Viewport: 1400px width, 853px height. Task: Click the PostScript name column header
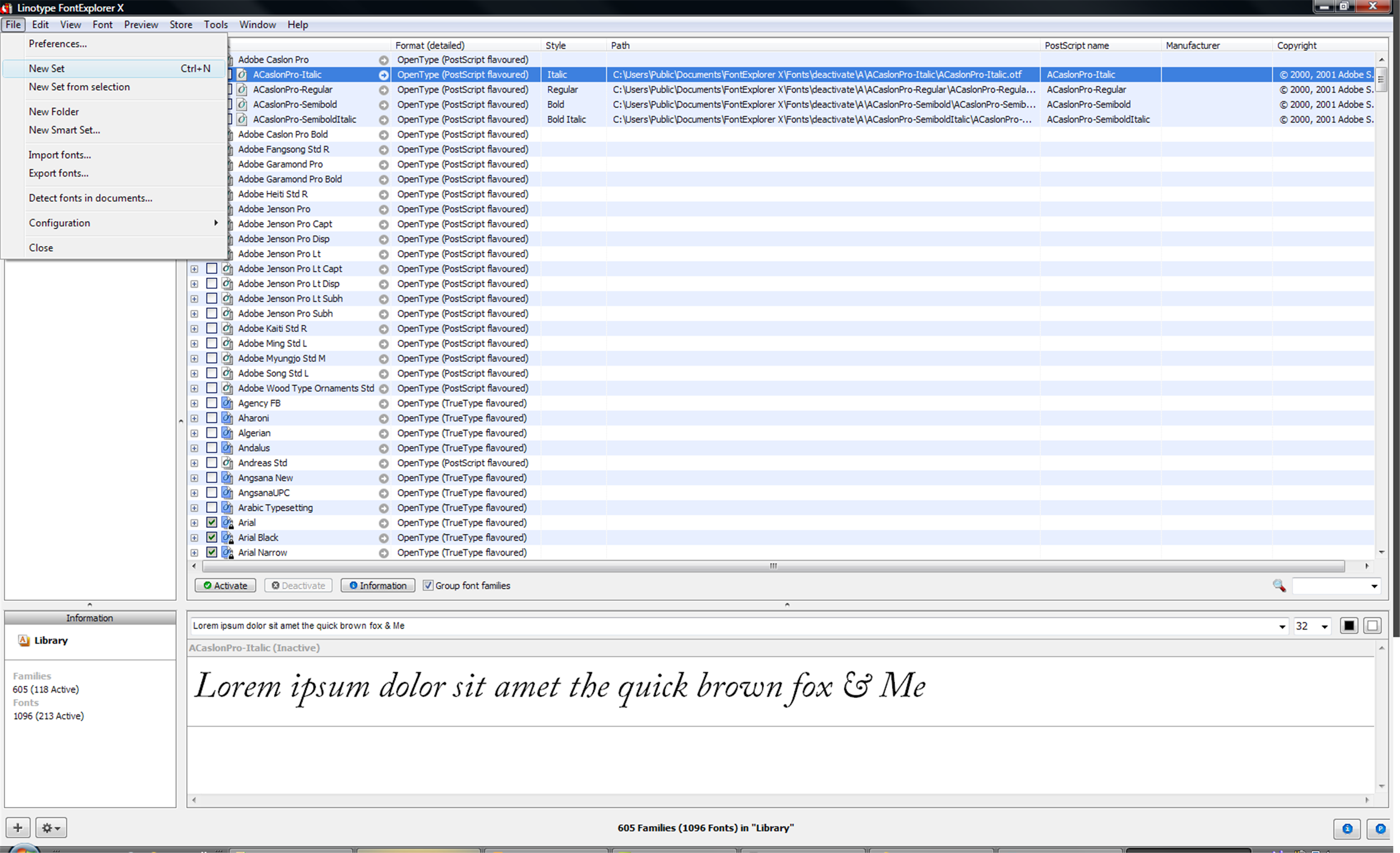[x=1076, y=45]
